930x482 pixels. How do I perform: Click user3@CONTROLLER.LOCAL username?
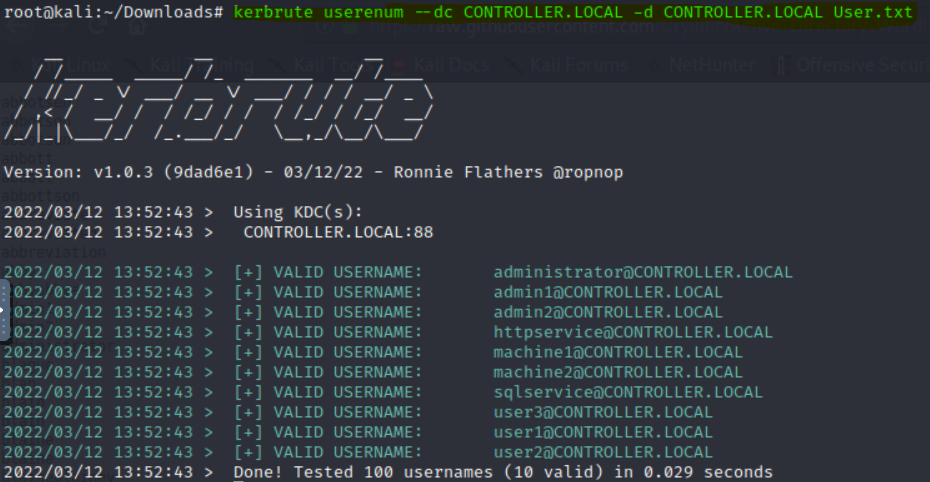603,412
